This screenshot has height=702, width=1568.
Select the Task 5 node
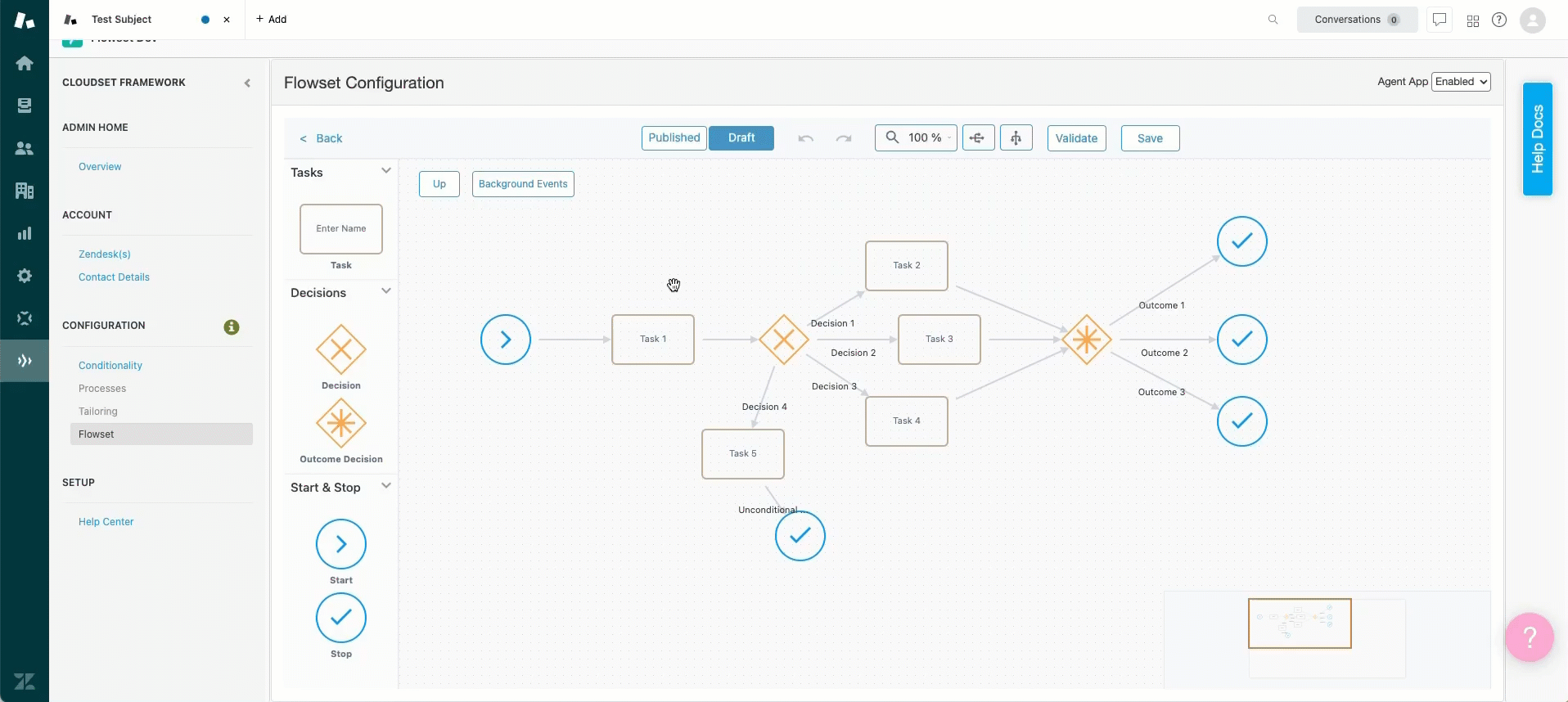tap(743, 454)
